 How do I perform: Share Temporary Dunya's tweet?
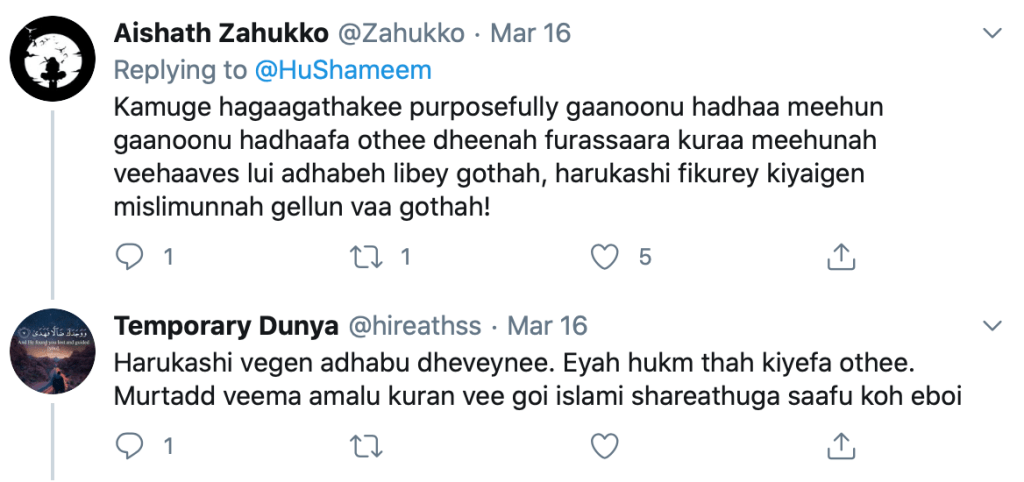click(840, 443)
